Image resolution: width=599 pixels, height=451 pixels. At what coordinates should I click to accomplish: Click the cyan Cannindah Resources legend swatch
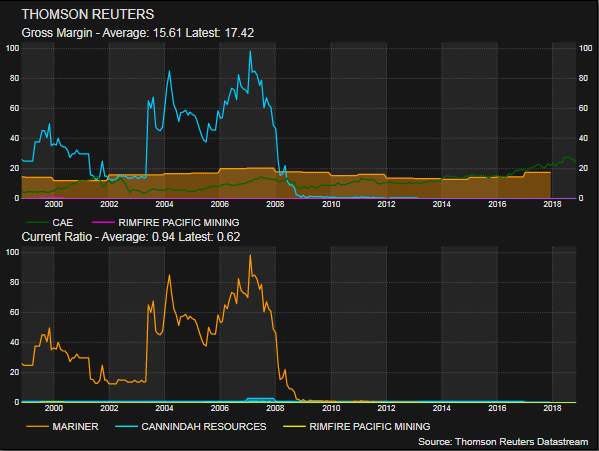[126, 427]
